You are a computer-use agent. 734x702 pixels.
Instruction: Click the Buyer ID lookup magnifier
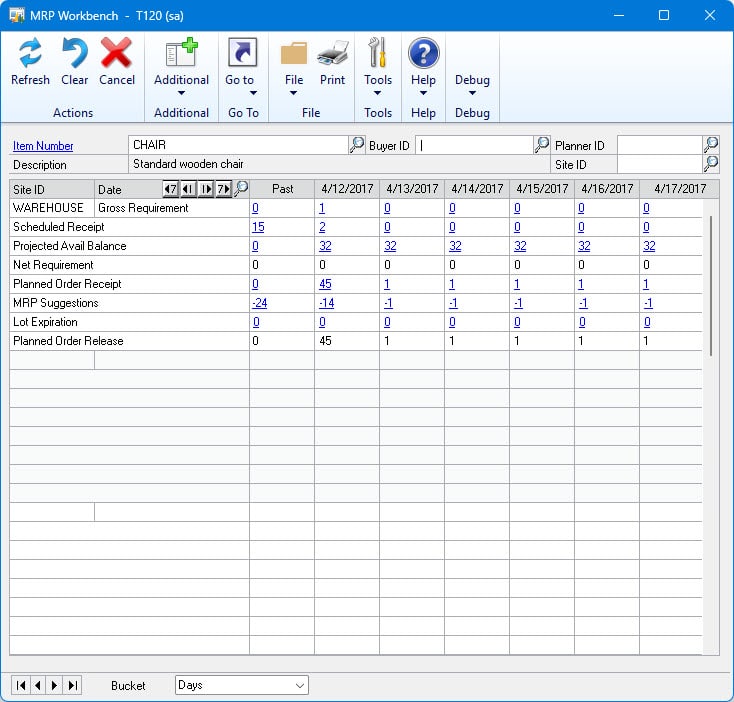[x=542, y=145]
